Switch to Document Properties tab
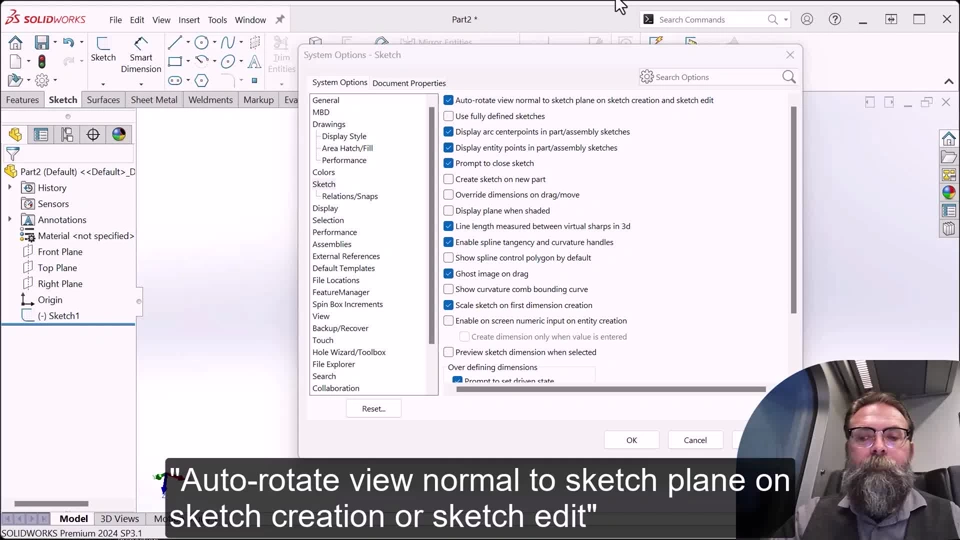960x540 pixels. tap(409, 83)
